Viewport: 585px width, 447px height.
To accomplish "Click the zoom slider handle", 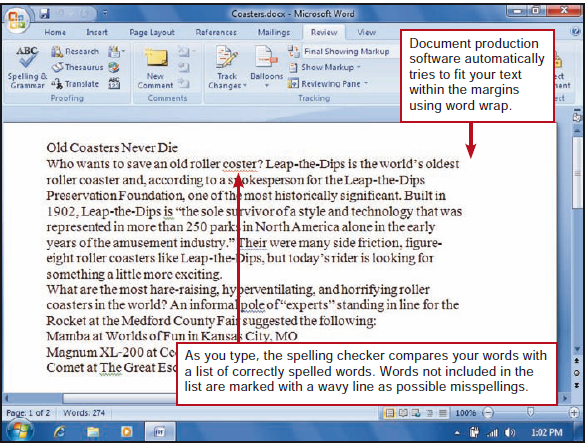I will tap(530, 412).
